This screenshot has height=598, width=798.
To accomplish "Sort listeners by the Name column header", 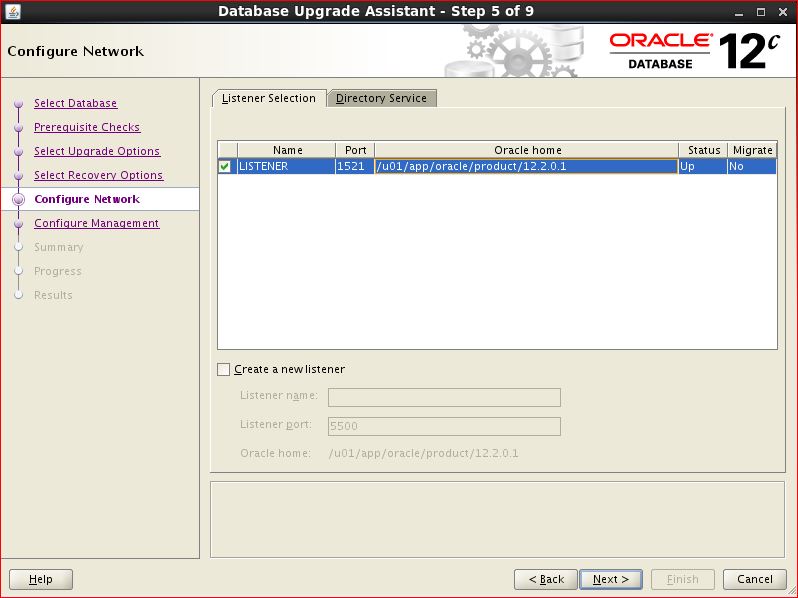I will click(287, 150).
